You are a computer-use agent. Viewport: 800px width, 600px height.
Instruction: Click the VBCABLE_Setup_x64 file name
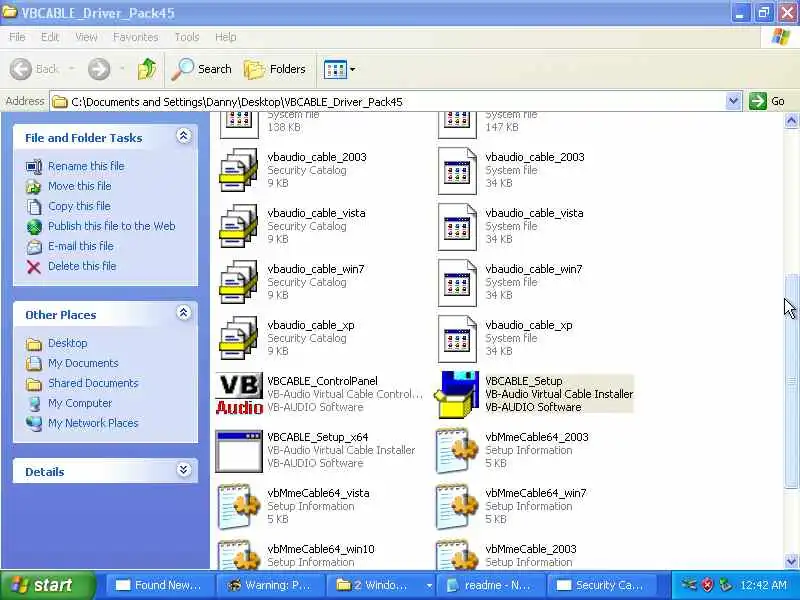(317, 437)
